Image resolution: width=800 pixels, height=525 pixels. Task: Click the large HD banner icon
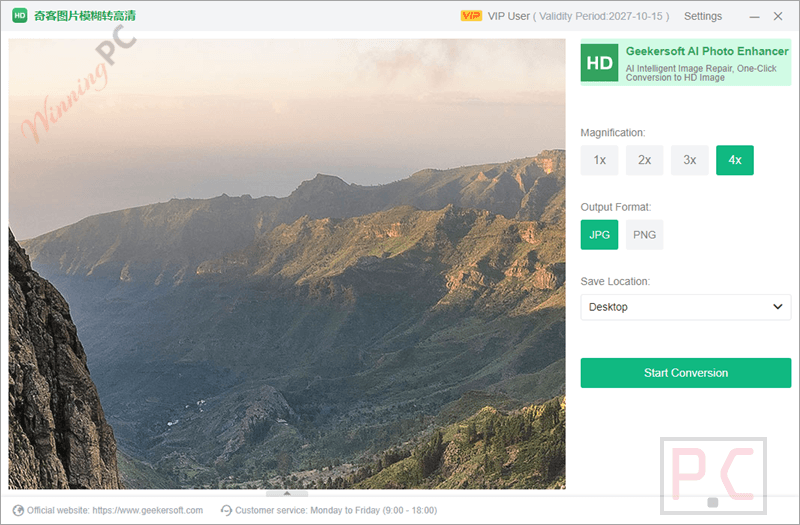click(599, 63)
